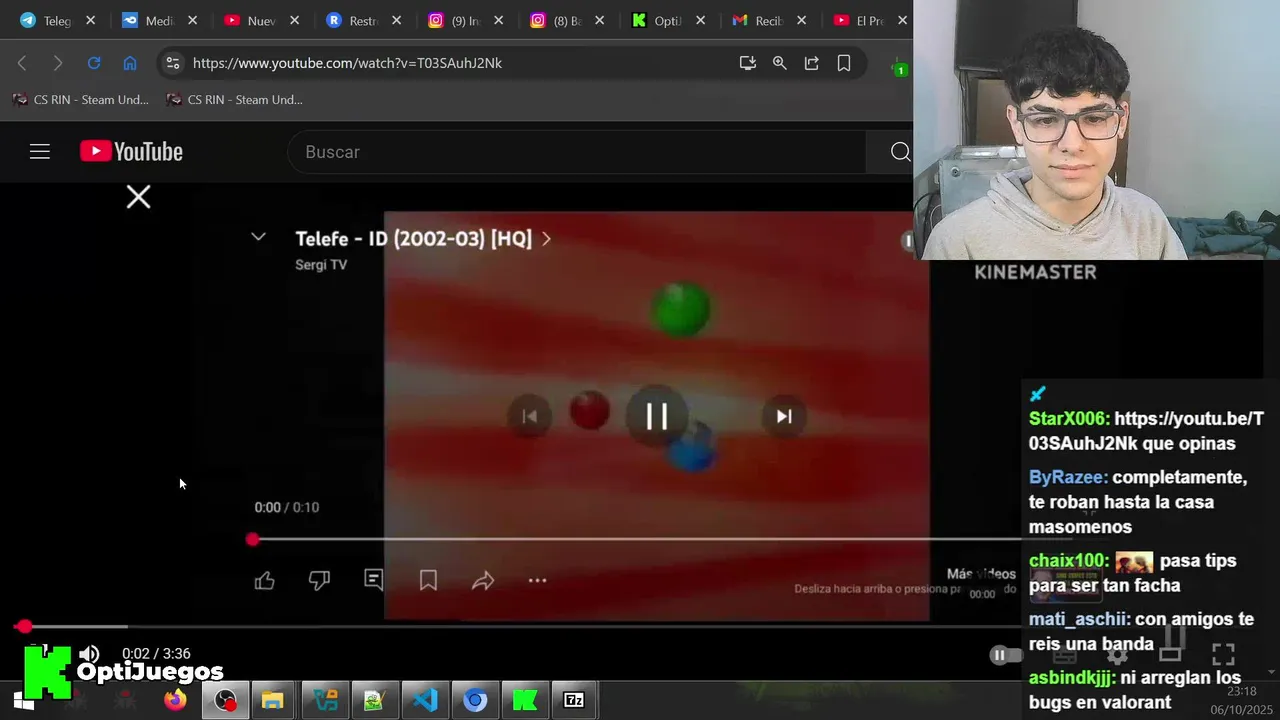This screenshot has height=720, width=1280.
Task: Switch to the 'El Pre' YouTube tab
Action: [x=860, y=20]
